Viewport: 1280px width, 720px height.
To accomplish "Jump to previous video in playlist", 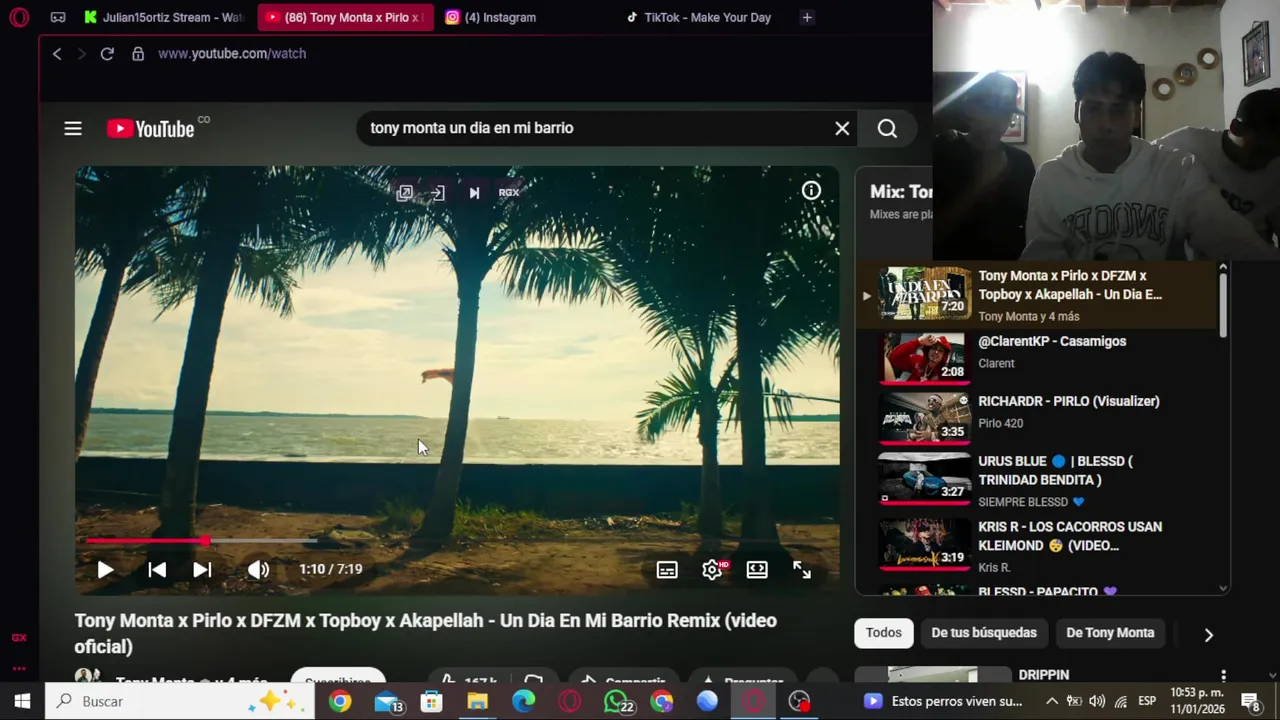I will [157, 570].
